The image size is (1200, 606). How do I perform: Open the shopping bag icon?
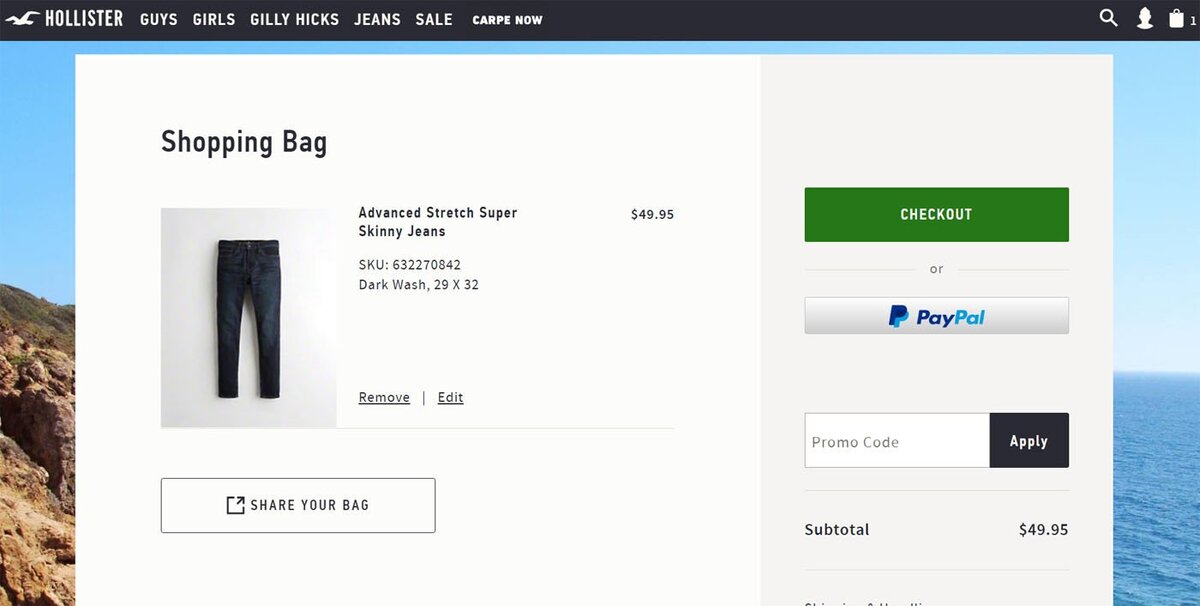pyautogui.click(x=1177, y=18)
